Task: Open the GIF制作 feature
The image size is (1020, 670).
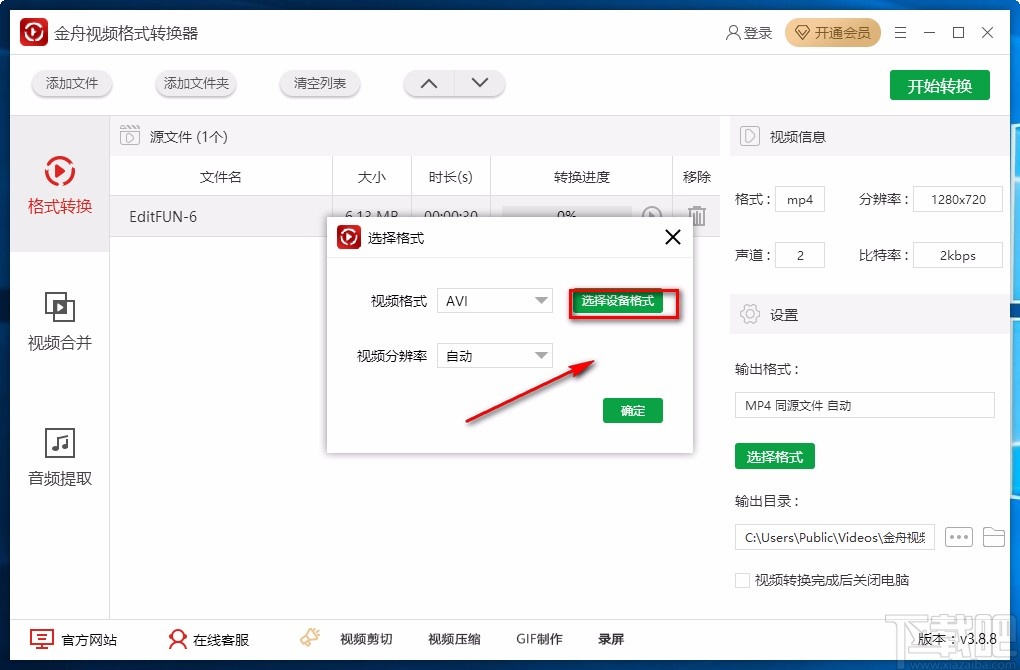Action: pos(539,639)
